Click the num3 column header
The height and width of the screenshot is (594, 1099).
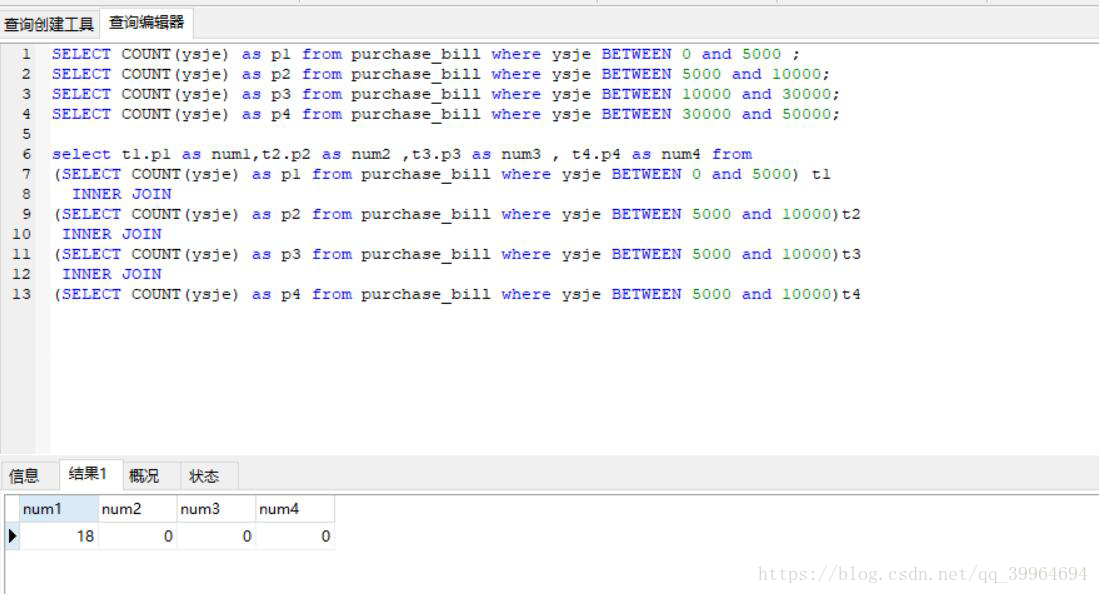click(x=216, y=509)
